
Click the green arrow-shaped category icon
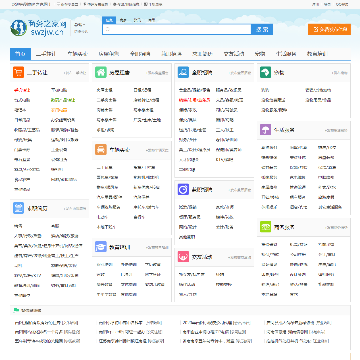[x=266, y=72]
